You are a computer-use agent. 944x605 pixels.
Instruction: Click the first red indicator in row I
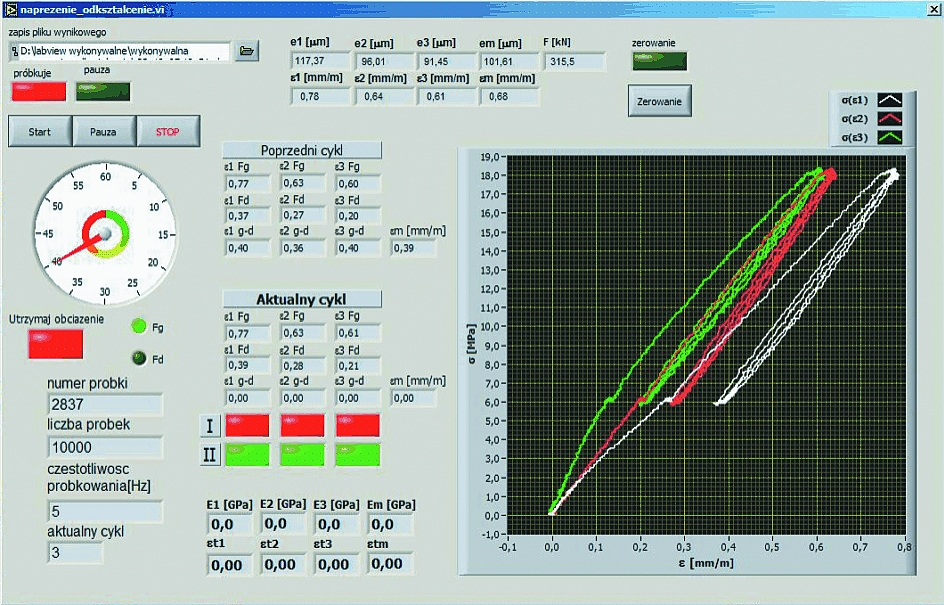pos(248,425)
